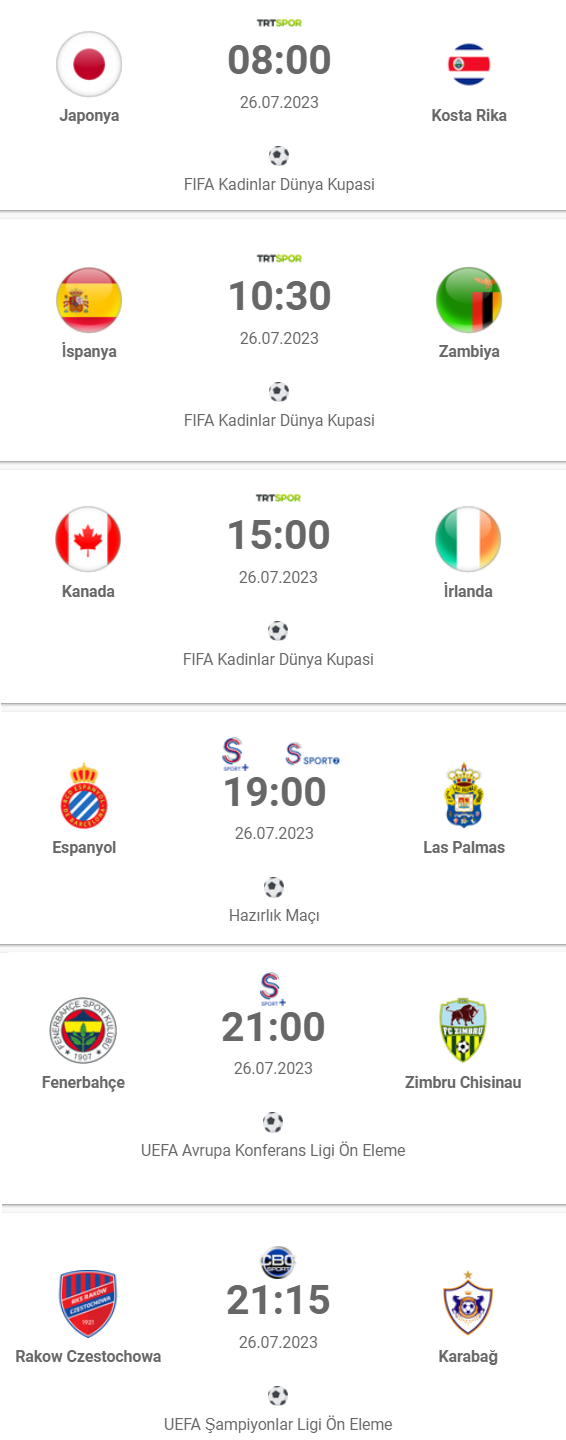566x1440 pixels.
Task: Select the Karabağ club emblem
Action: coord(468,1304)
